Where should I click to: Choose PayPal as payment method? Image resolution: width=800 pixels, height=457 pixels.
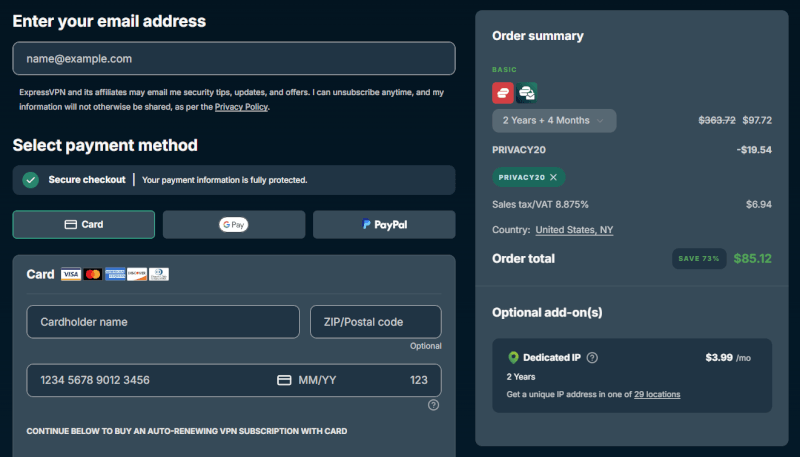(384, 224)
